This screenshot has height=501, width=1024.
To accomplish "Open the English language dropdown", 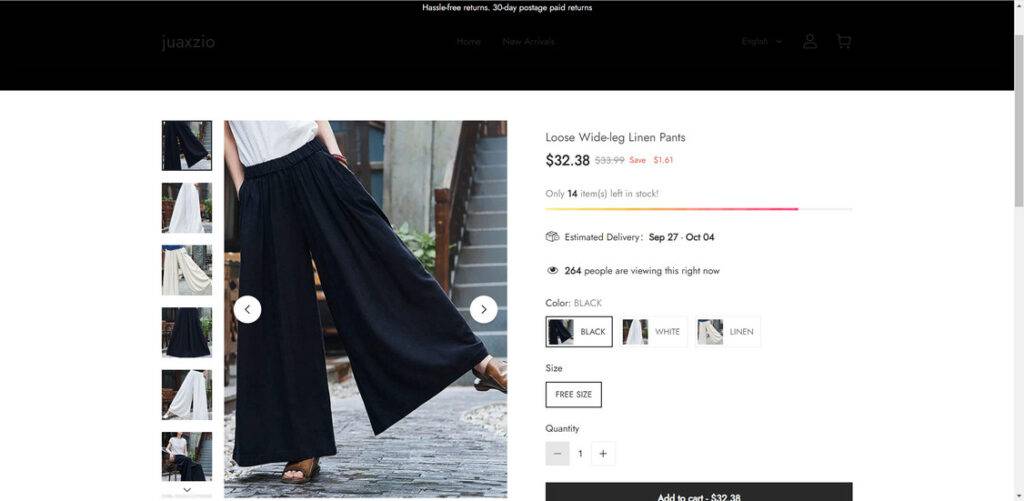I will pyautogui.click(x=761, y=42).
